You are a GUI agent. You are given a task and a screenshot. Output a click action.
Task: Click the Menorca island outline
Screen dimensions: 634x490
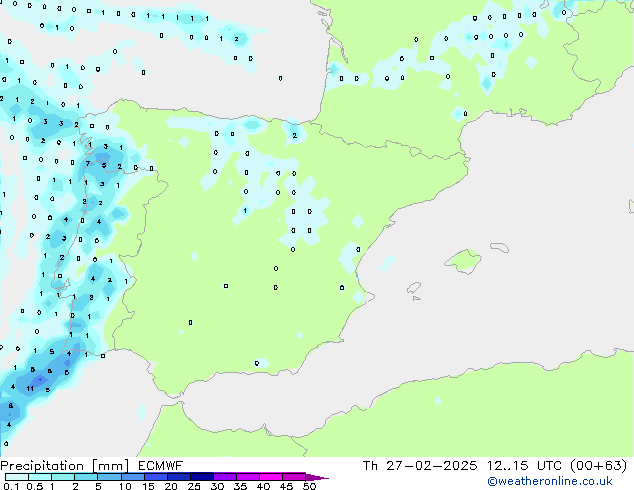click(x=500, y=247)
